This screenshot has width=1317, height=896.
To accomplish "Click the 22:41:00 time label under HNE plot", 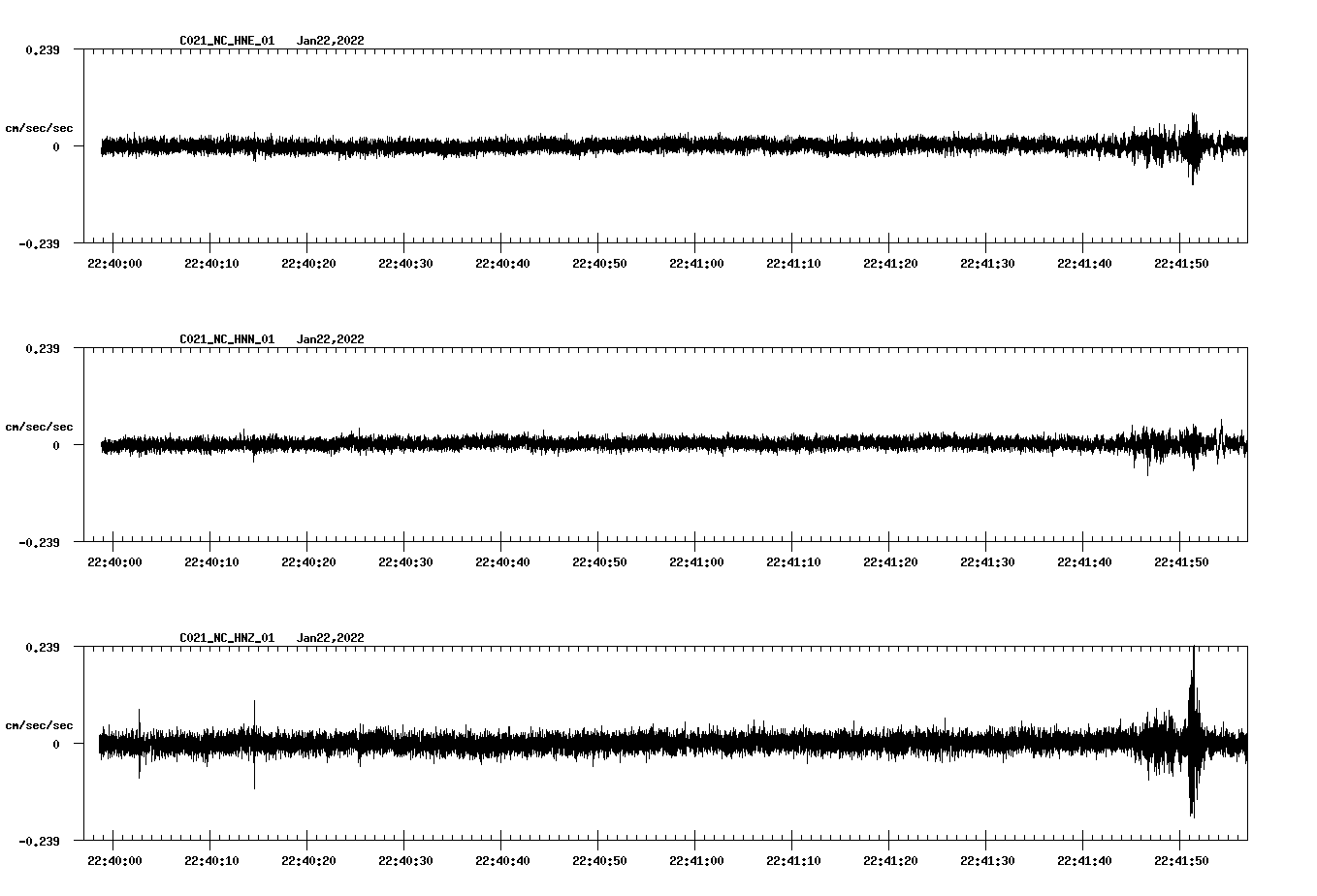I will [x=696, y=264].
